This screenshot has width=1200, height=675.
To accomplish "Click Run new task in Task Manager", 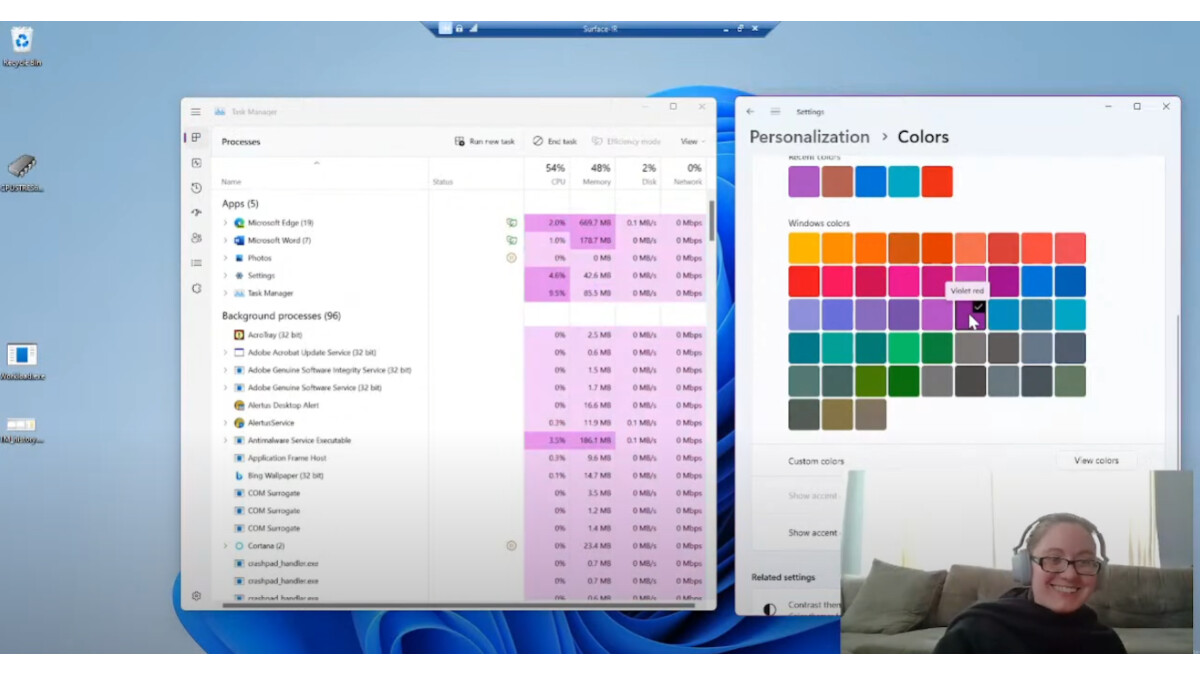I will [x=485, y=142].
